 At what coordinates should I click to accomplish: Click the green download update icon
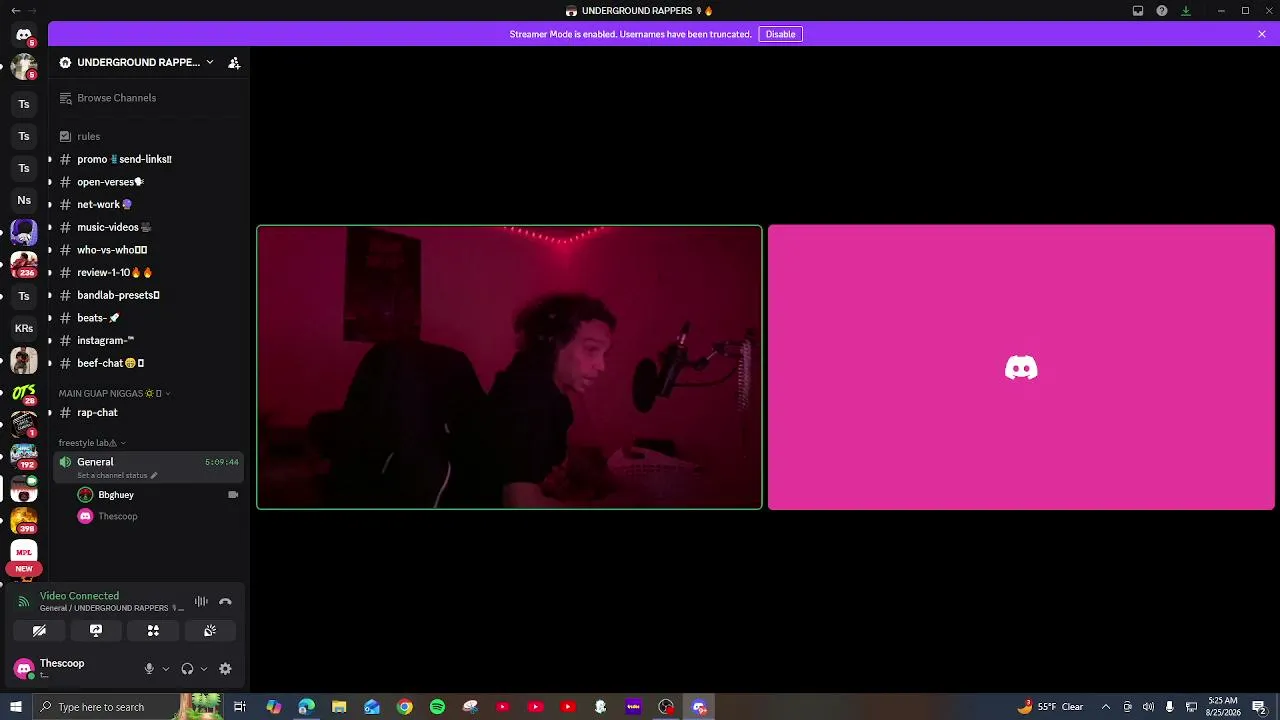[1186, 11]
